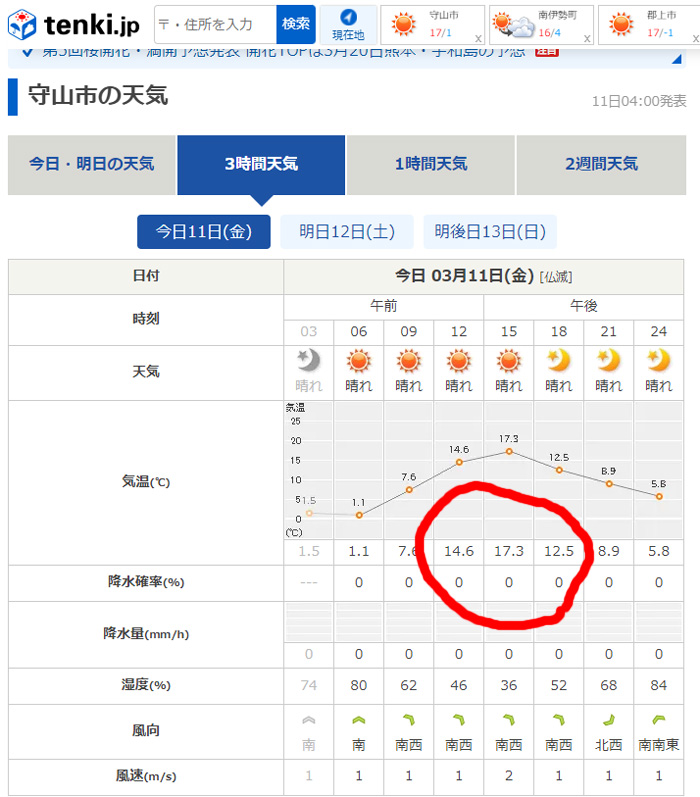Remove 南伊勢町 card with its x

click(x=586, y=38)
